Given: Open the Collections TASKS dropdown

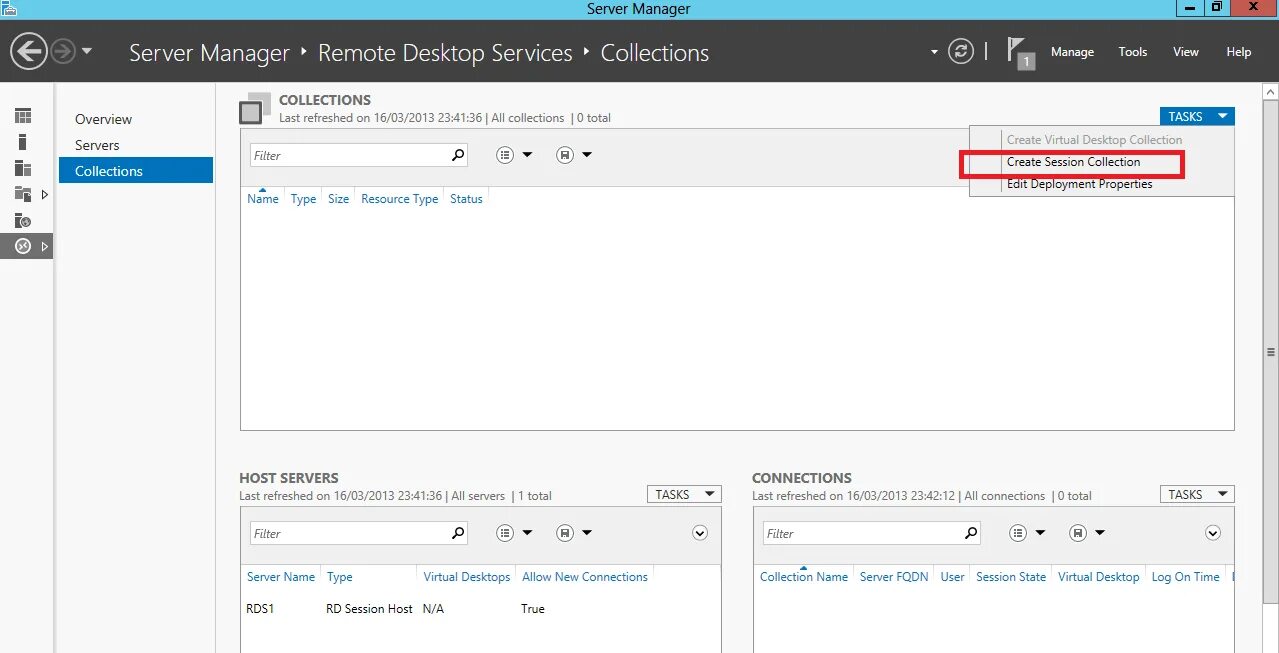Looking at the screenshot, I should coord(1196,115).
